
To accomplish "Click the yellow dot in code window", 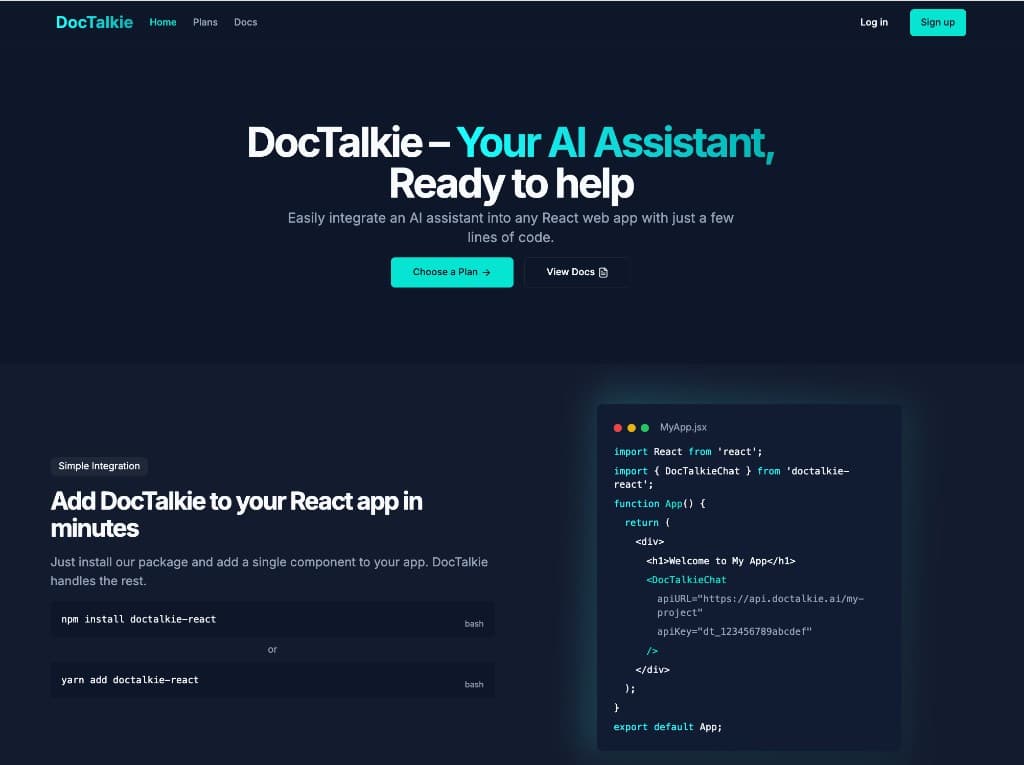I will pos(632,428).
